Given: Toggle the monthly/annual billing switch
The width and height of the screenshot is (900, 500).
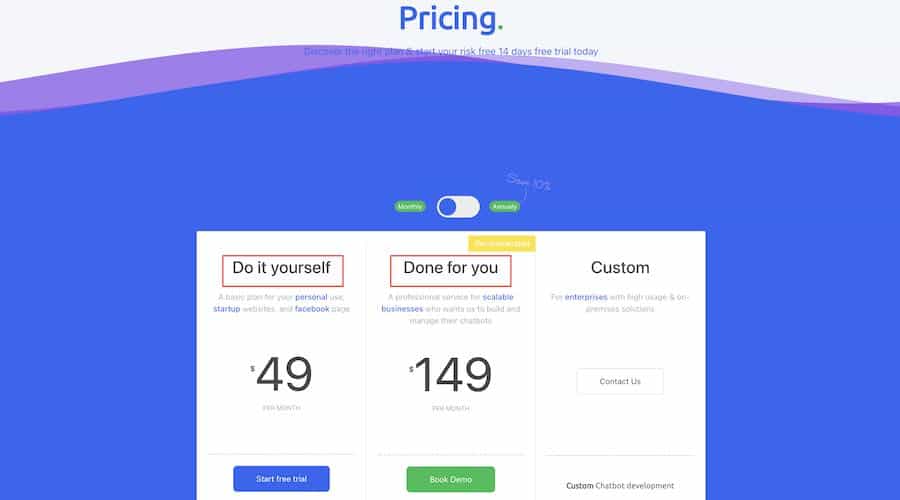Looking at the screenshot, I should [x=458, y=207].
